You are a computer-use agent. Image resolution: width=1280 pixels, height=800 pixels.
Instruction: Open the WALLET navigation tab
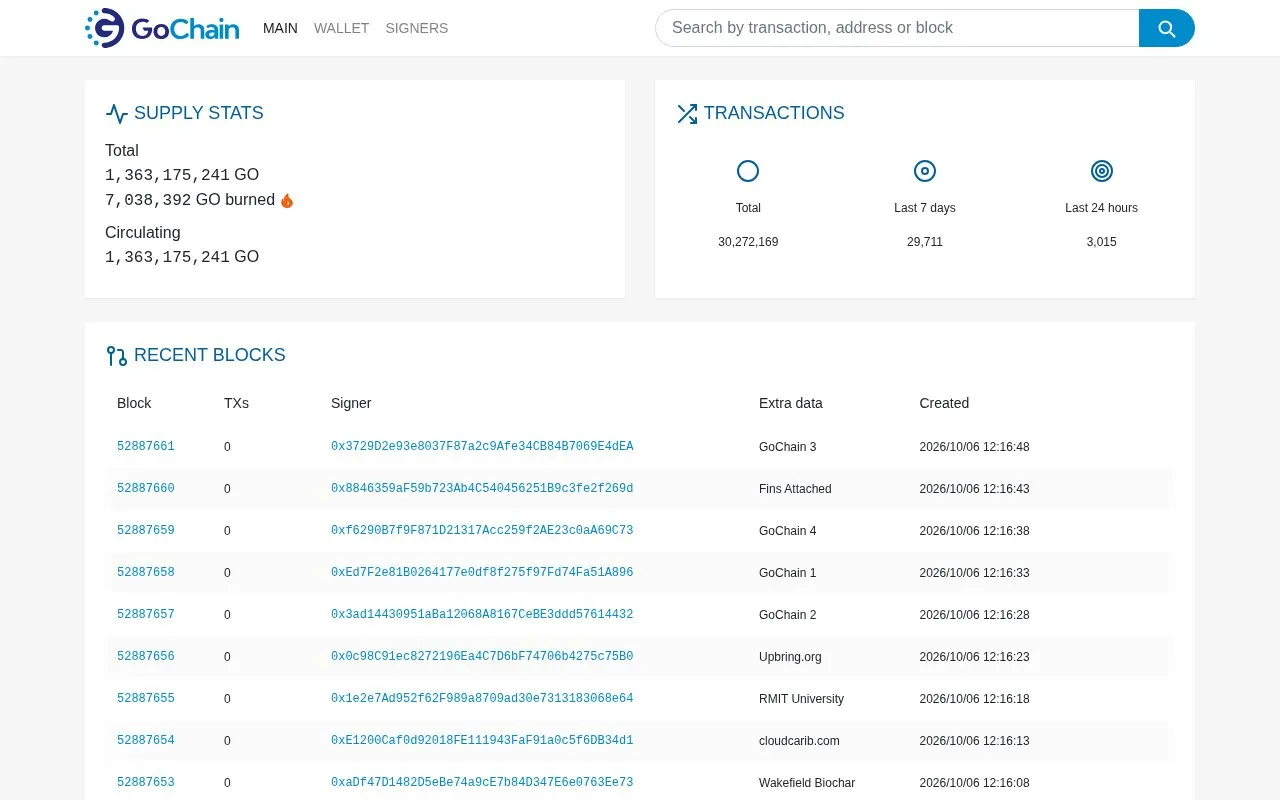tap(342, 28)
